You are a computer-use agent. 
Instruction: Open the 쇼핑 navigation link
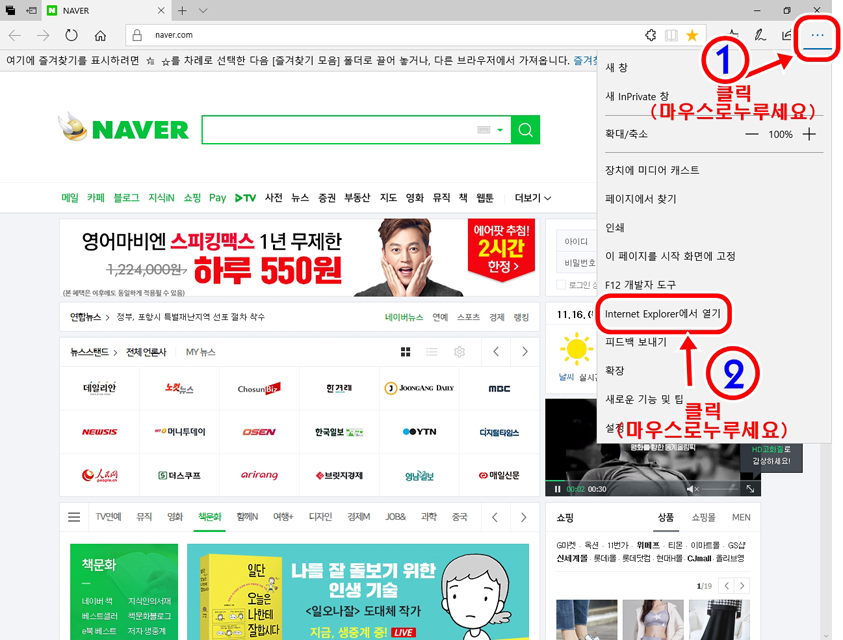coord(192,198)
